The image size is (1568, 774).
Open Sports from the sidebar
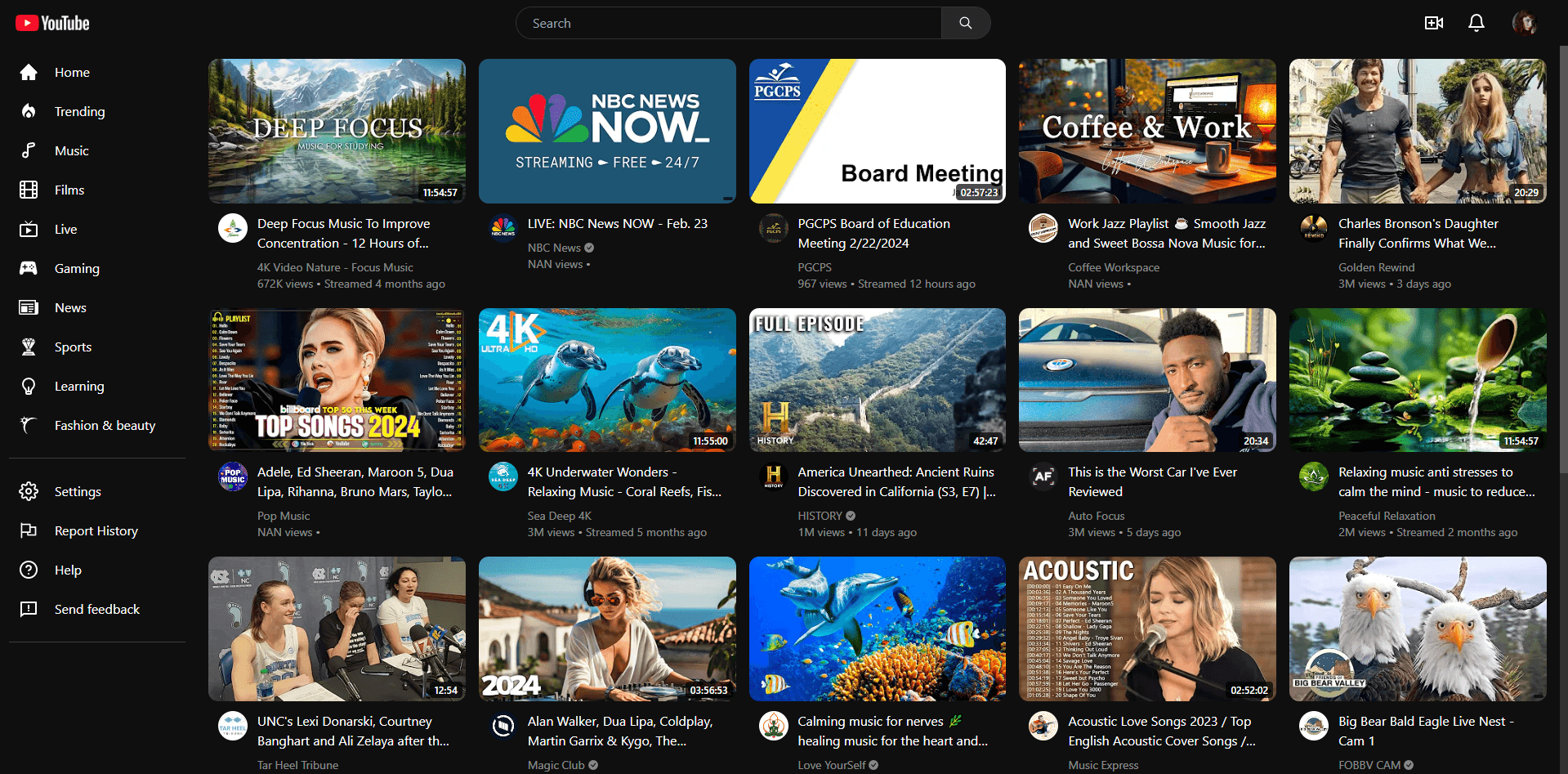point(73,347)
